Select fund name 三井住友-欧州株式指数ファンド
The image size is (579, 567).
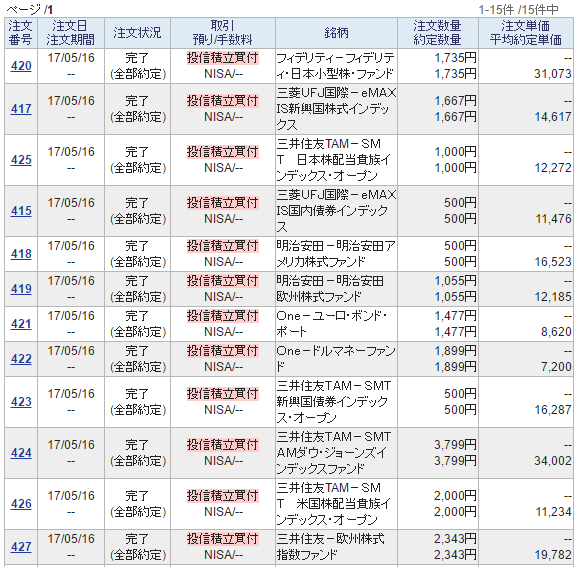pos(330,547)
